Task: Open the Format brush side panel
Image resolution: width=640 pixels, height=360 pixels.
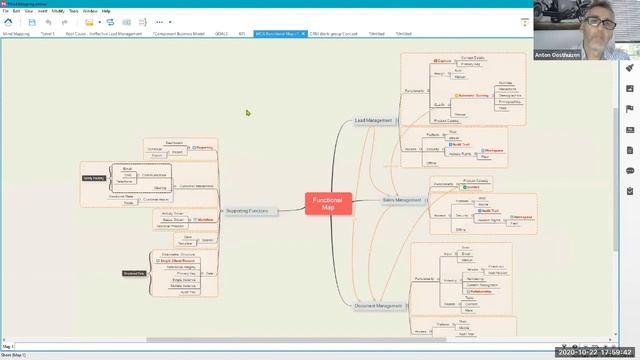Action: pos(630,68)
